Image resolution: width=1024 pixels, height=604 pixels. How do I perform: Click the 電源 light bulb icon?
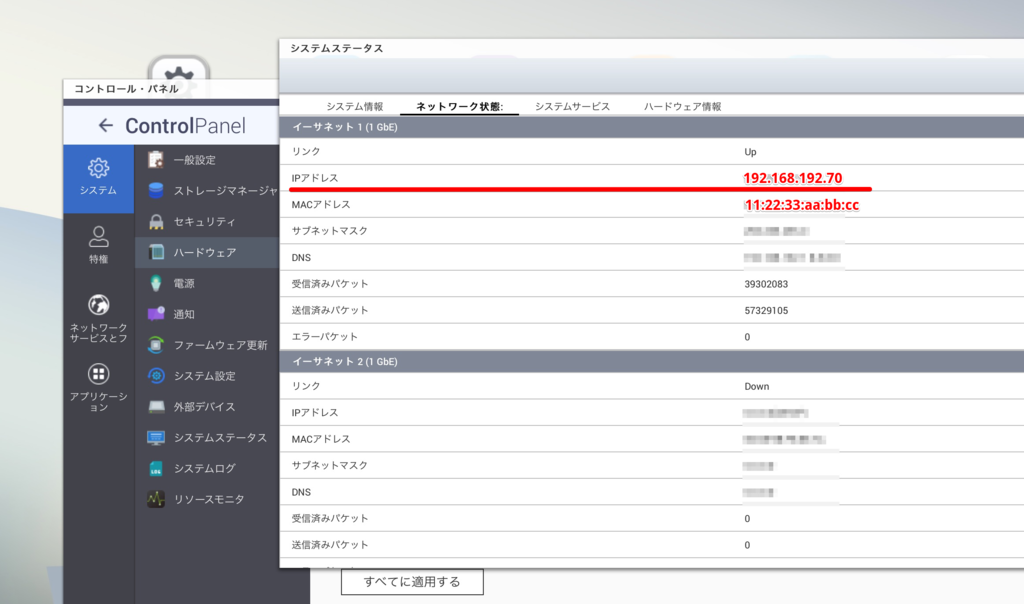point(155,283)
